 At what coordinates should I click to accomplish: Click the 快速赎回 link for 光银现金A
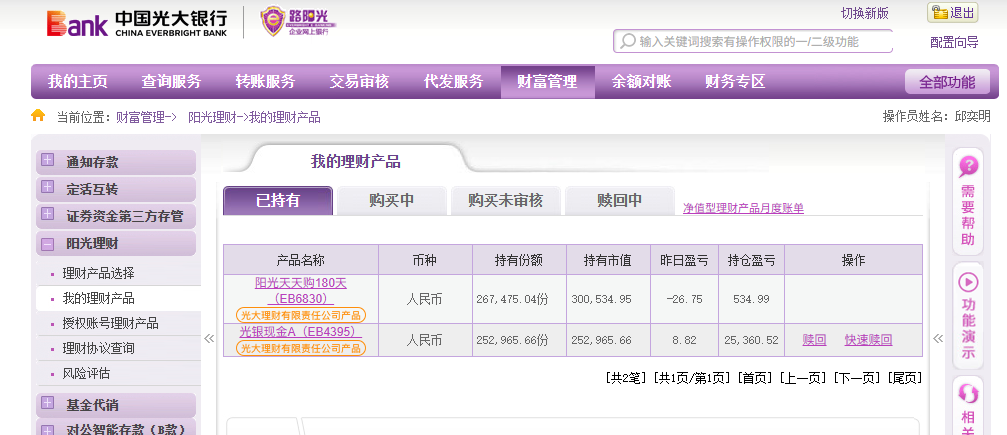tap(867, 340)
